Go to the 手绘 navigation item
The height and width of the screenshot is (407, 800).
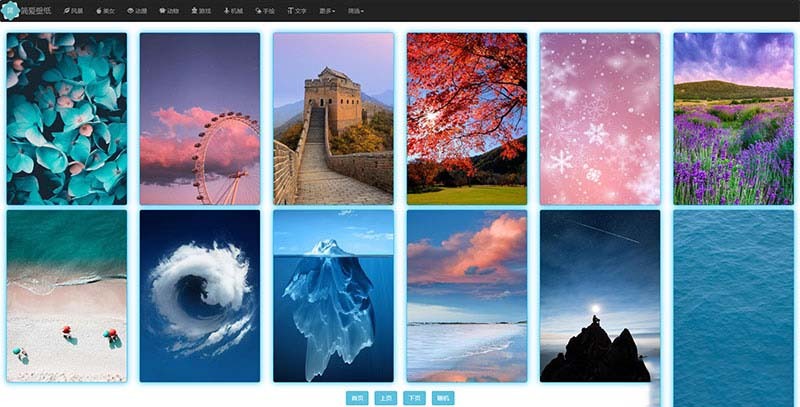264,10
